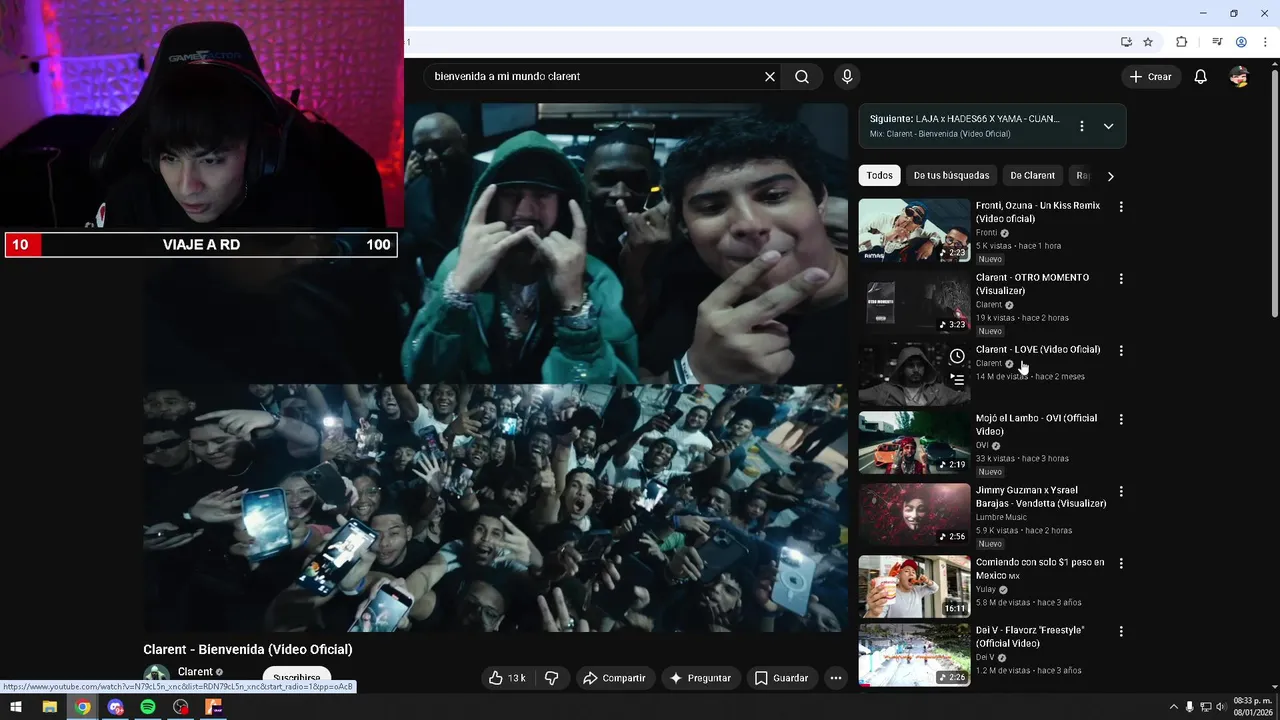This screenshot has height=720, width=1280.
Task: Open Windows Start menu
Action: click(16, 707)
